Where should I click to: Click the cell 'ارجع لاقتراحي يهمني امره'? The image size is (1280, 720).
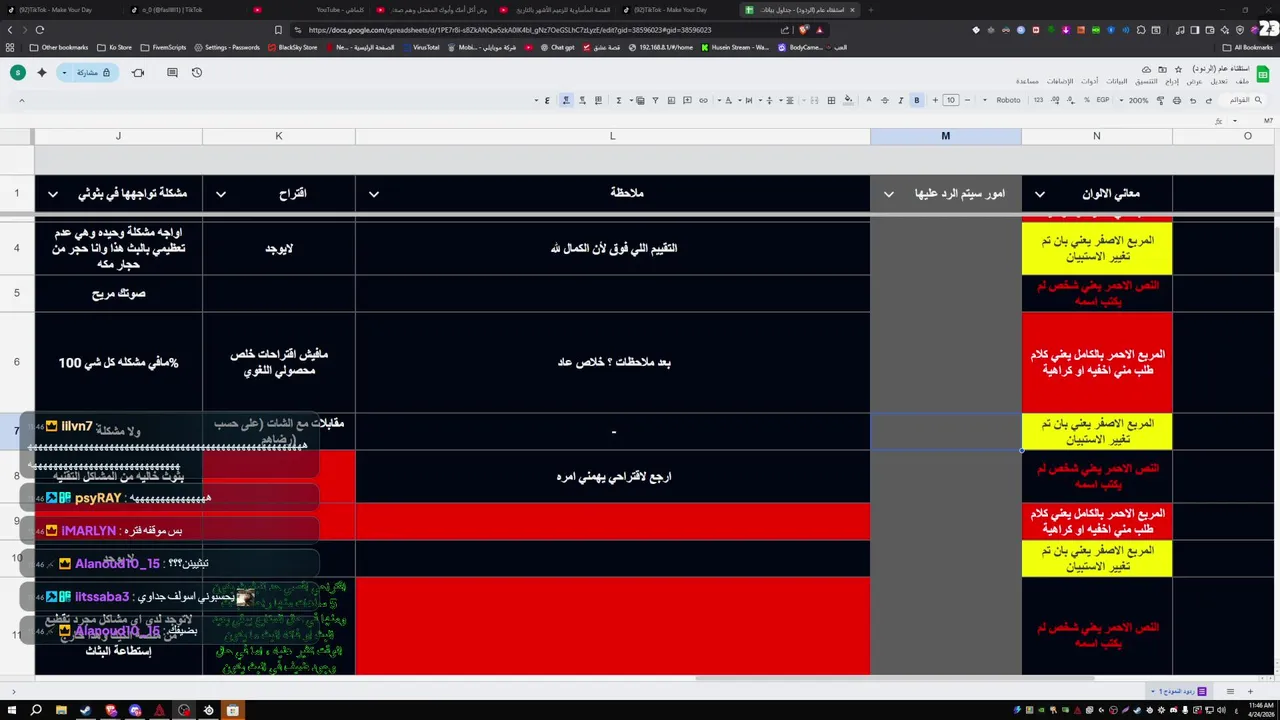[x=613, y=476]
